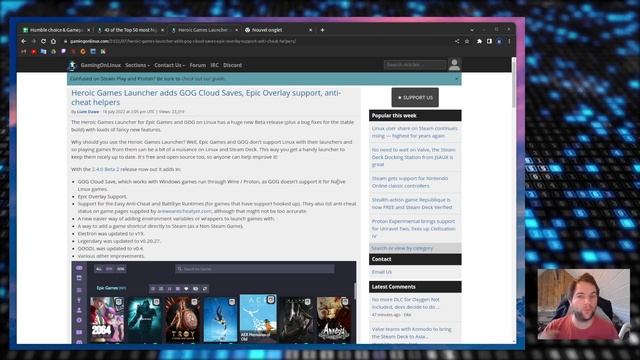Open the YouTube bookmark icon
The height and width of the screenshot is (360, 640).
33,51
